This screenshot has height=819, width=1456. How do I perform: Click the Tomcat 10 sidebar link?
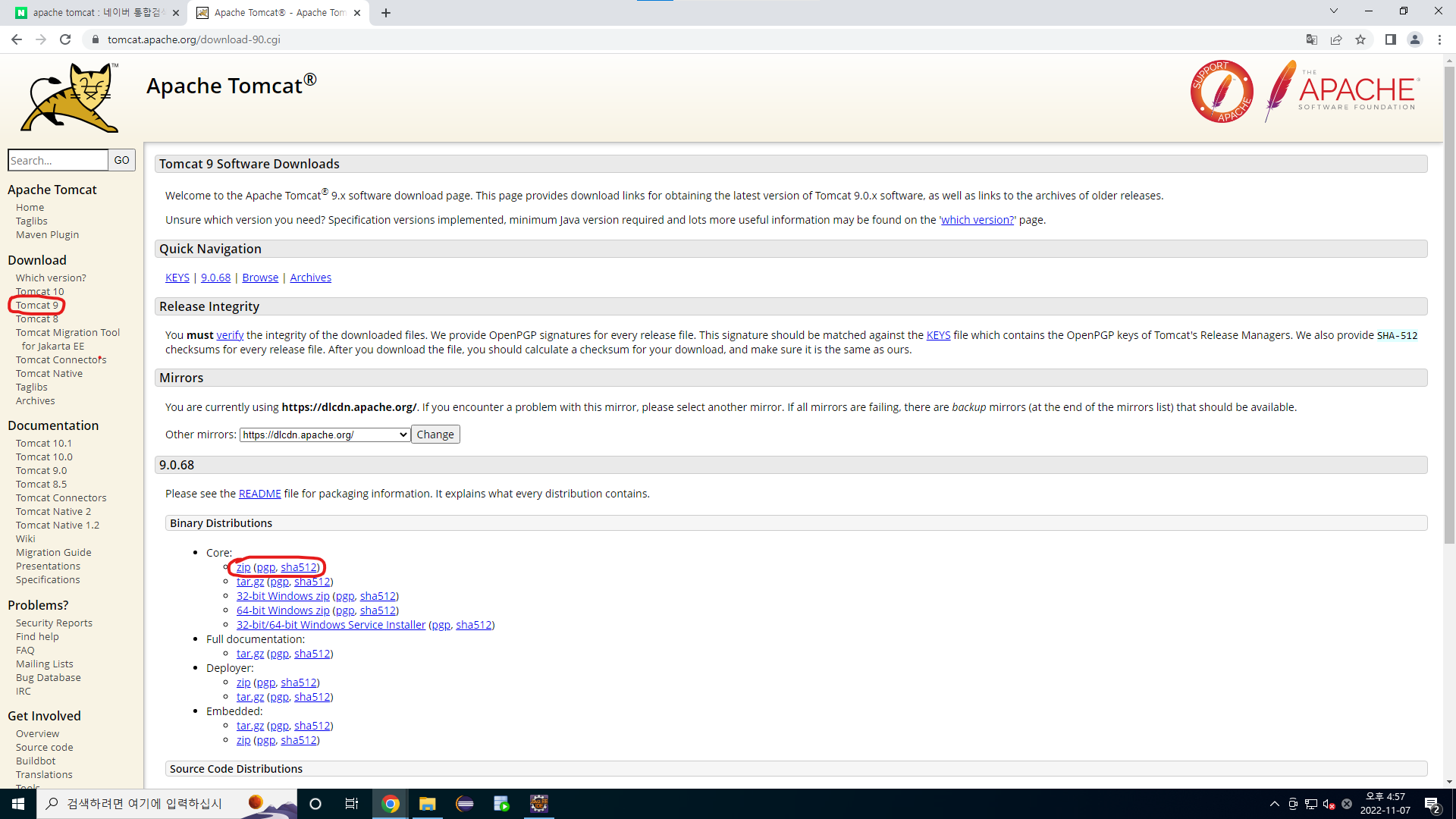pos(39,291)
